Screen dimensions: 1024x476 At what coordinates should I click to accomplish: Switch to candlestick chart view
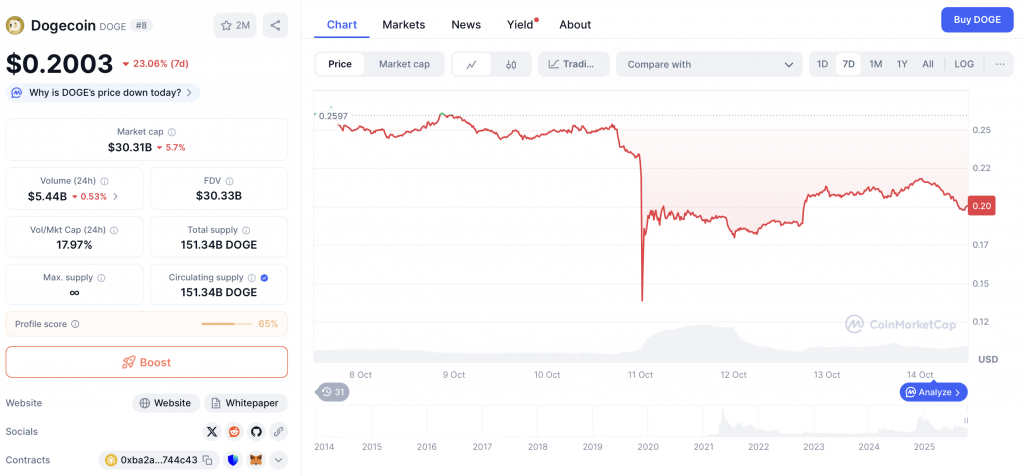click(x=511, y=64)
